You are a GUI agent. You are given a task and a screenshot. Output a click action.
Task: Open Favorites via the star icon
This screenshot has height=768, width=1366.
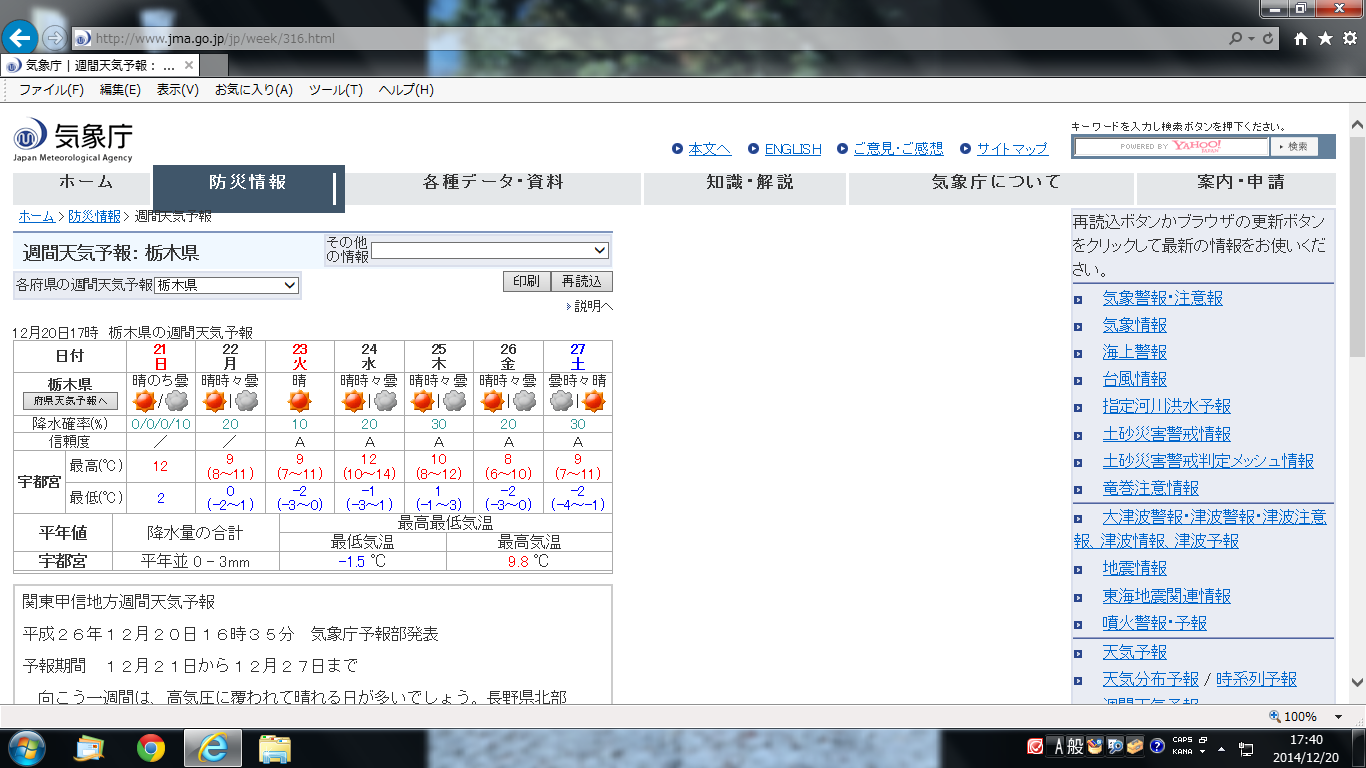[x=1325, y=38]
